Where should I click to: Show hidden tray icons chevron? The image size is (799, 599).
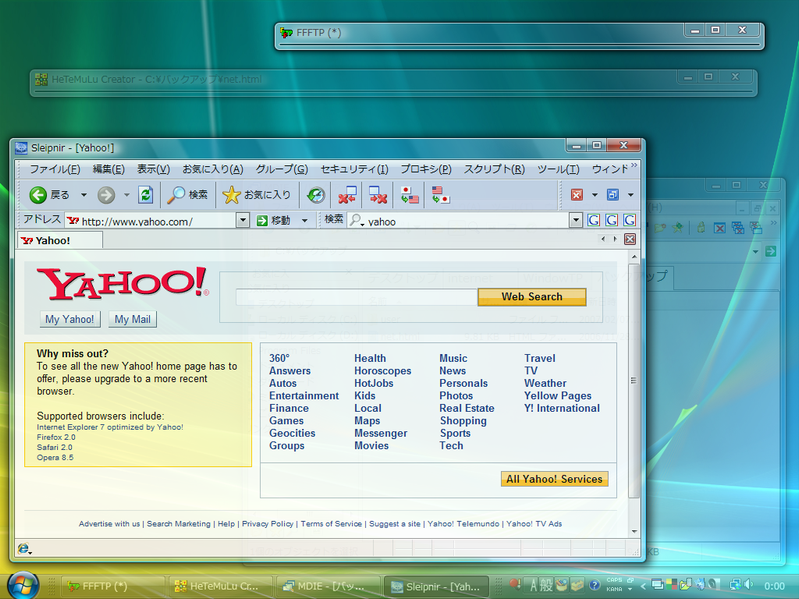pyautogui.click(x=643, y=586)
